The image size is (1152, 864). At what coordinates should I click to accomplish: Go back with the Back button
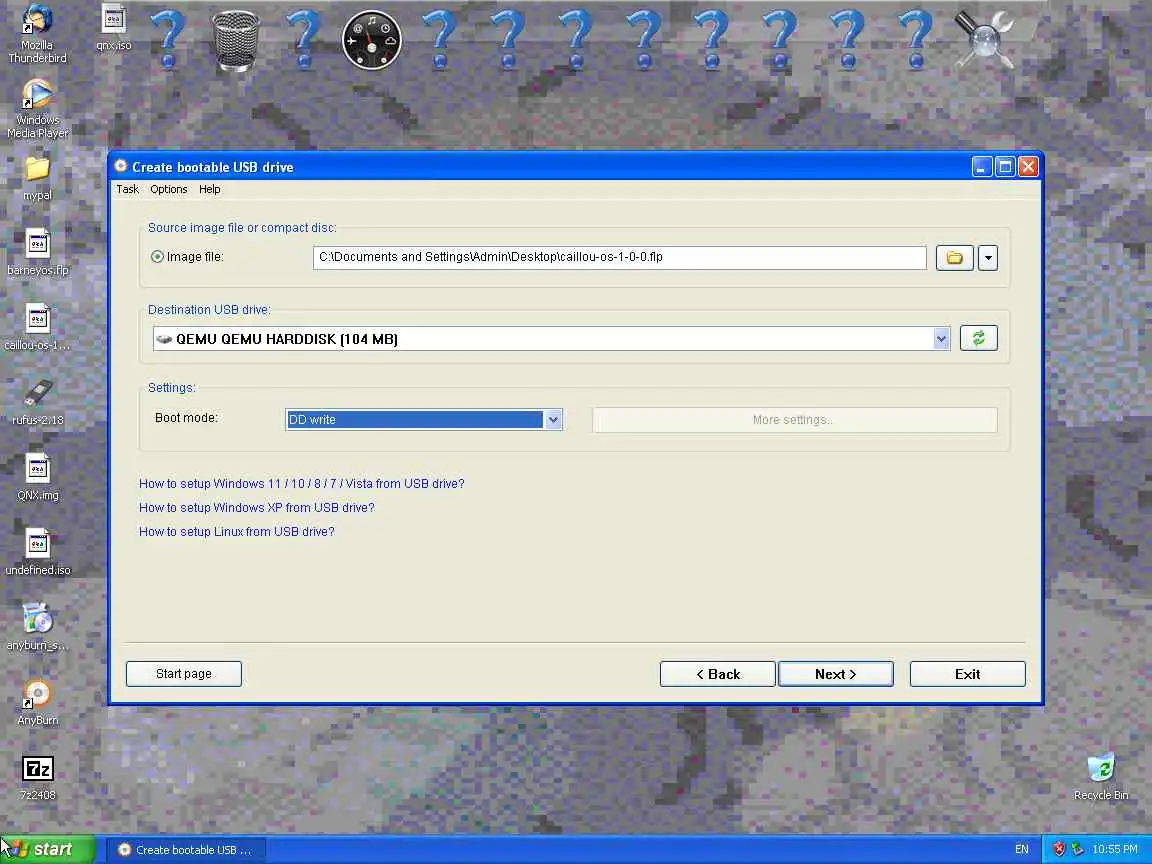pyautogui.click(x=718, y=674)
